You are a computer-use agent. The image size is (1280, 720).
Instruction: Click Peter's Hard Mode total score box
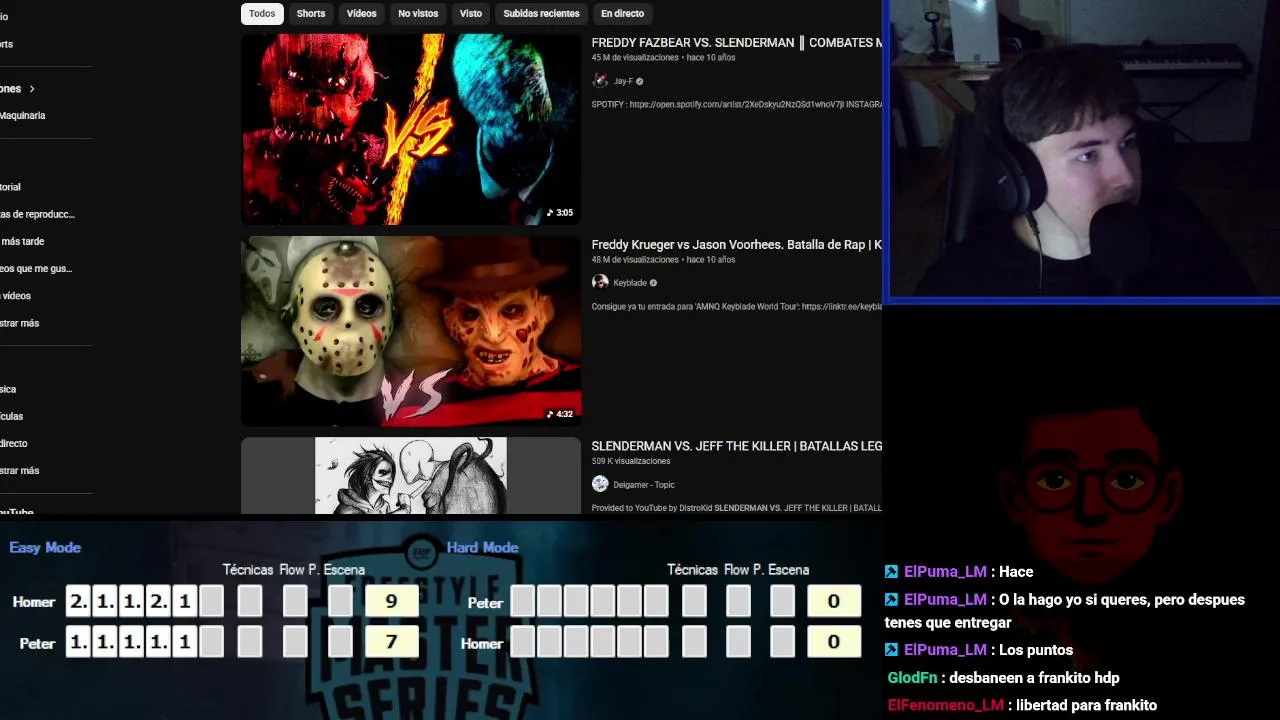(833, 601)
